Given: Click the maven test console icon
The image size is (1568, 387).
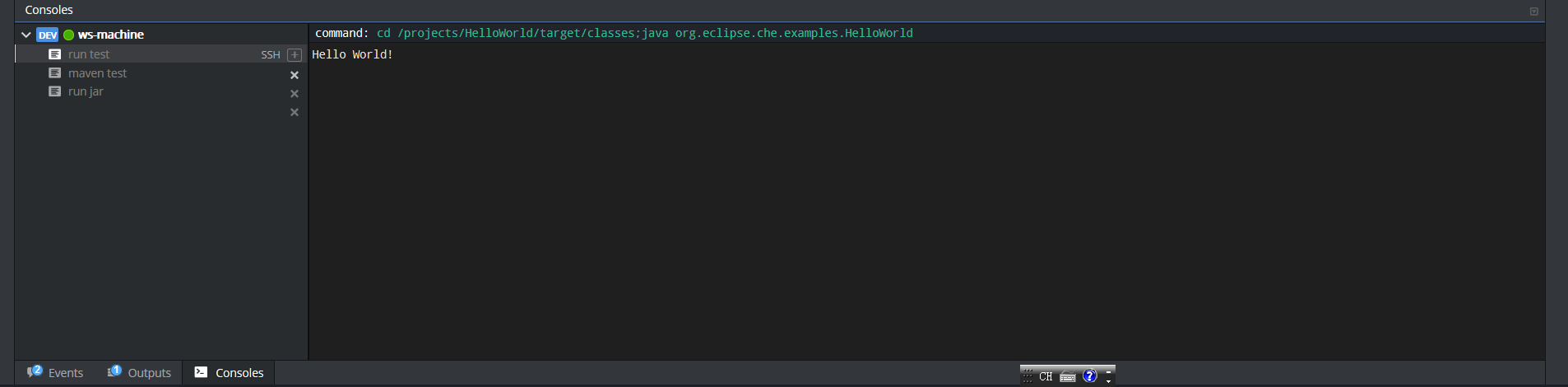Looking at the screenshot, I should pos(55,73).
